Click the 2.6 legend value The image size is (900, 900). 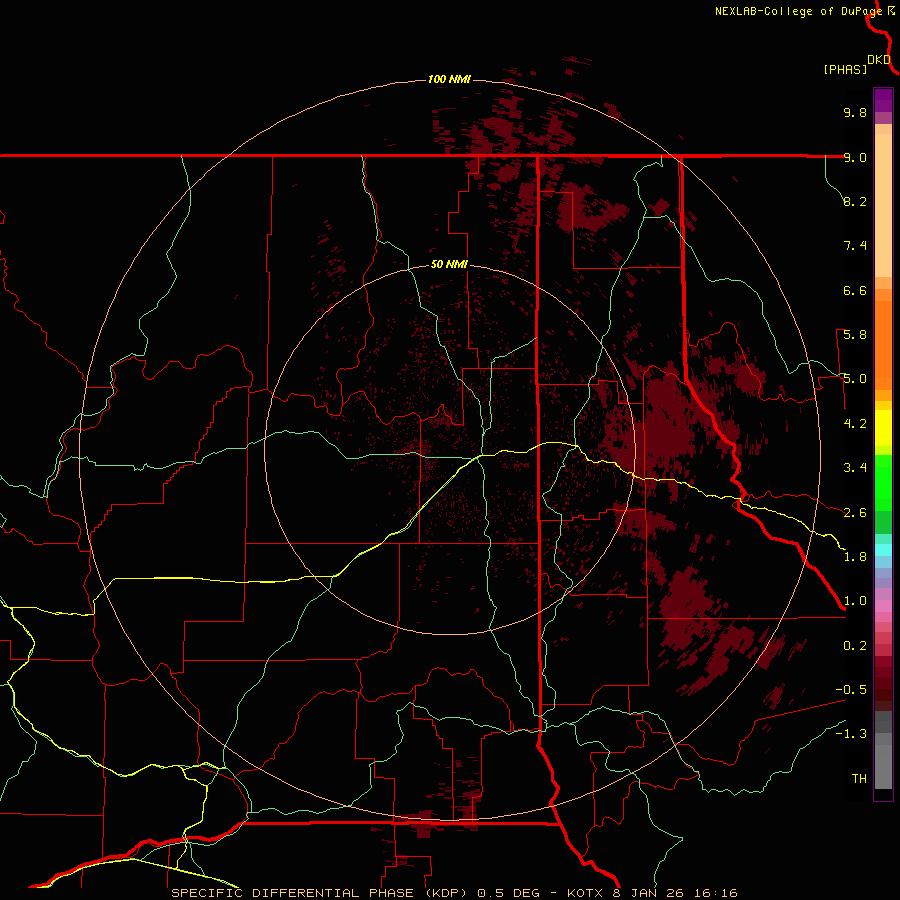click(x=855, y=513)
